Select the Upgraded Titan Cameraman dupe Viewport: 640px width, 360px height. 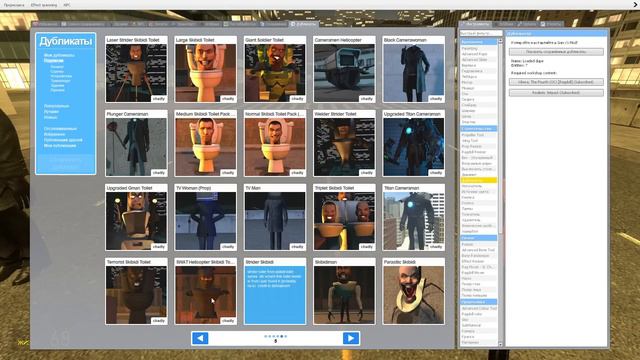coord(414,143)
